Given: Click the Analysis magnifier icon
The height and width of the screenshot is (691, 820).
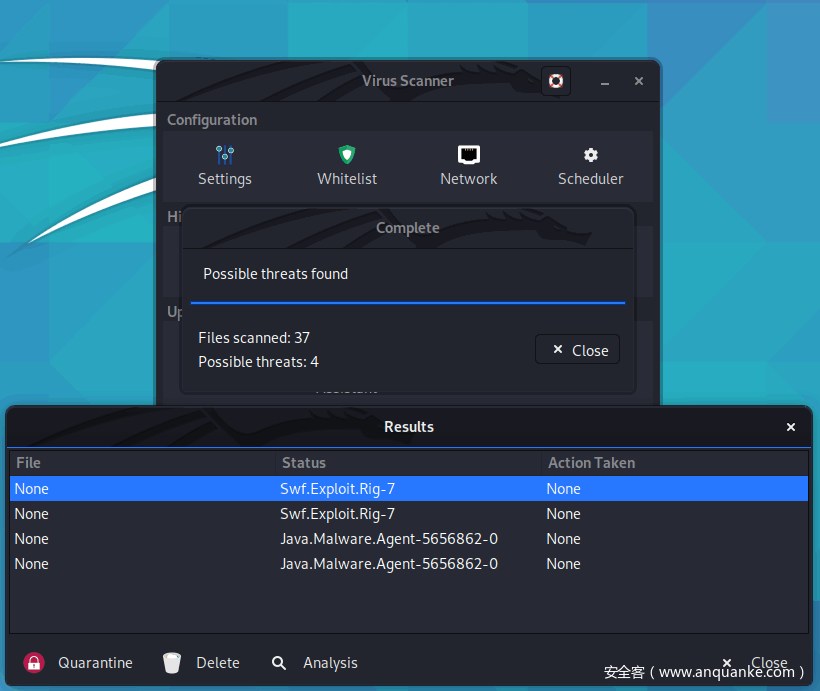Looking at the screenshot, I should (279, 663).
